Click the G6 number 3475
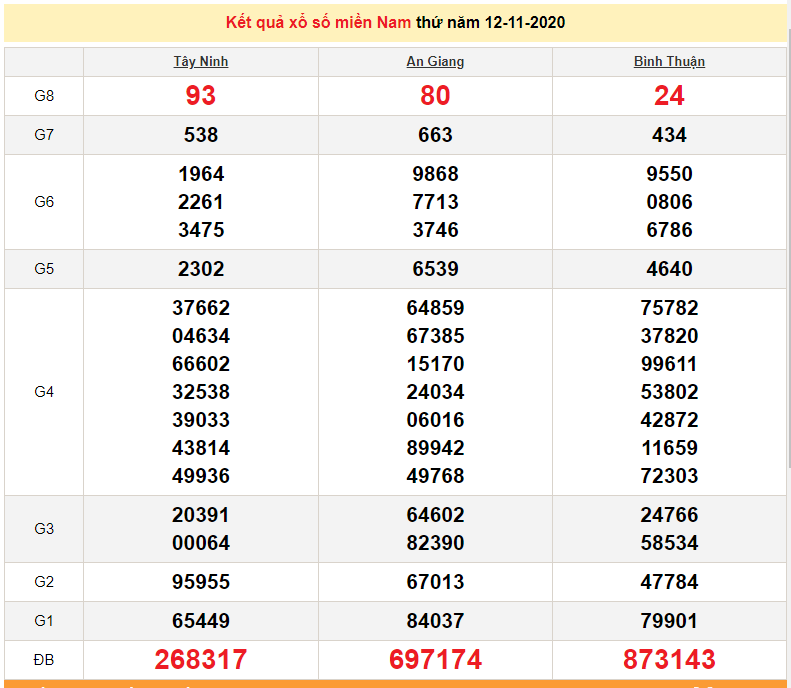Image resolution: width=791 pixels, height=688 pixels. point(201,230)
